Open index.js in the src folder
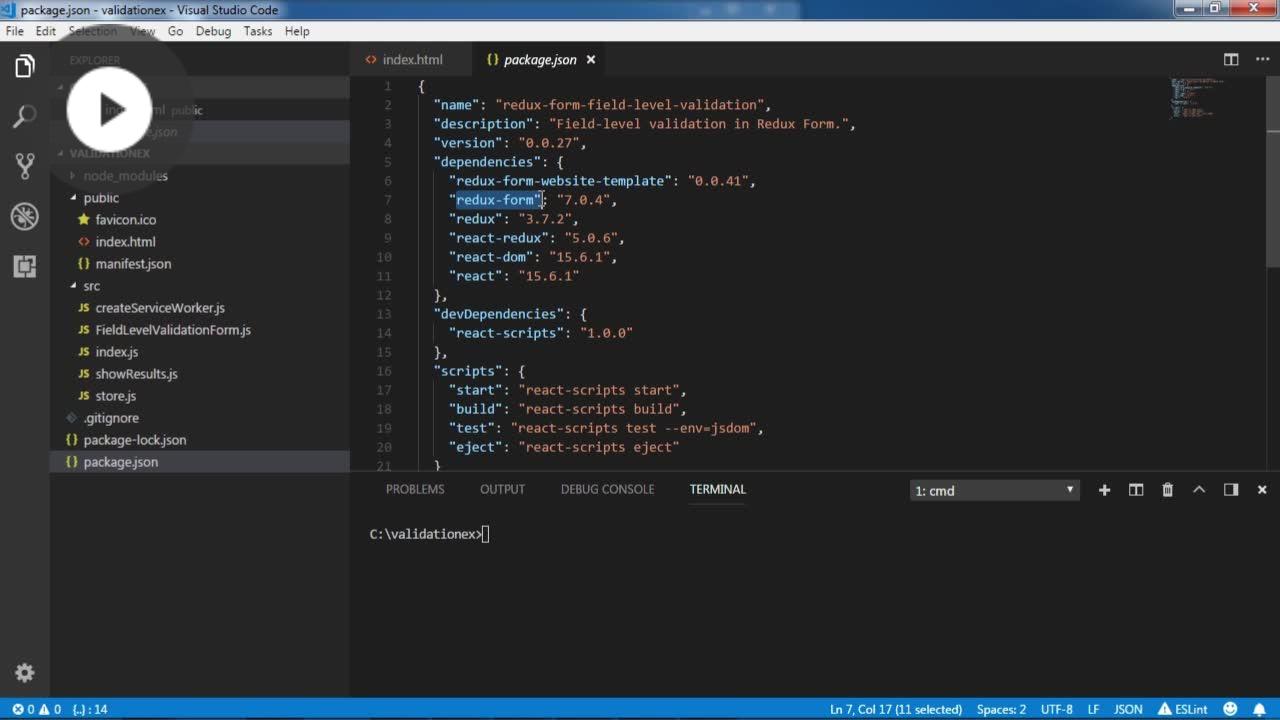 [x=117, y=352]
